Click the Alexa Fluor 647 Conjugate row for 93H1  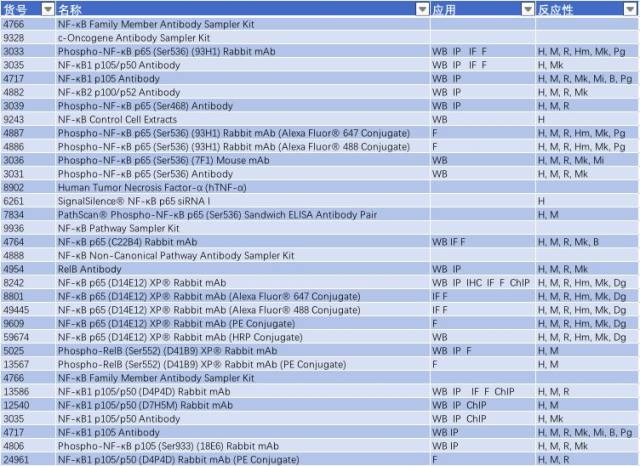point(242,133)
